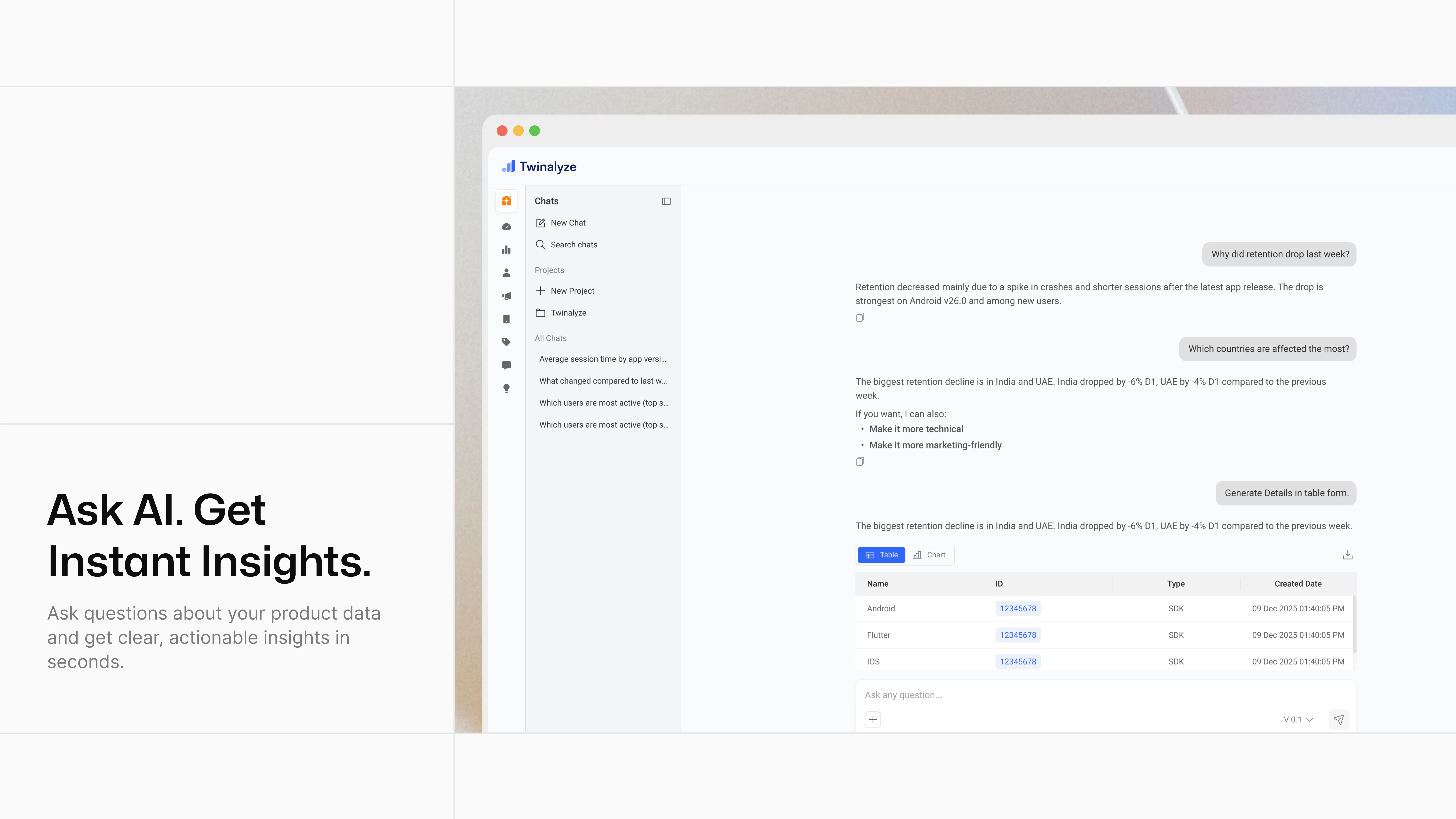The width and height of the screenshot is (1456, 819).
Task: Click the Generate Details in table form message
Action: pos(1286,493)
